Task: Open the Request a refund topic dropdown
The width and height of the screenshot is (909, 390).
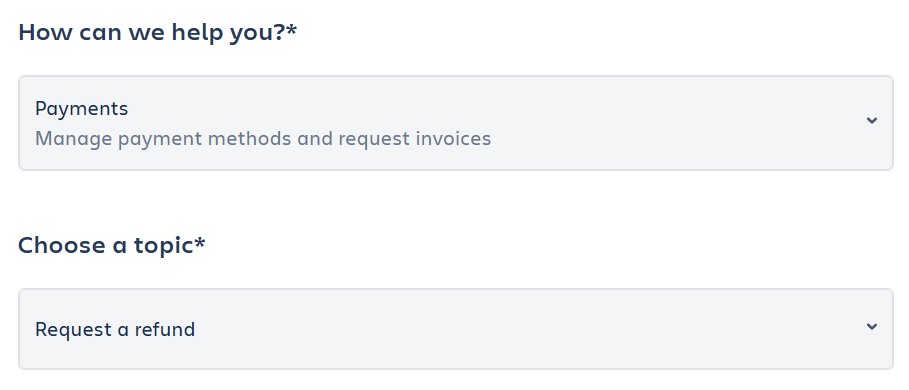Action: coord(456,329)
